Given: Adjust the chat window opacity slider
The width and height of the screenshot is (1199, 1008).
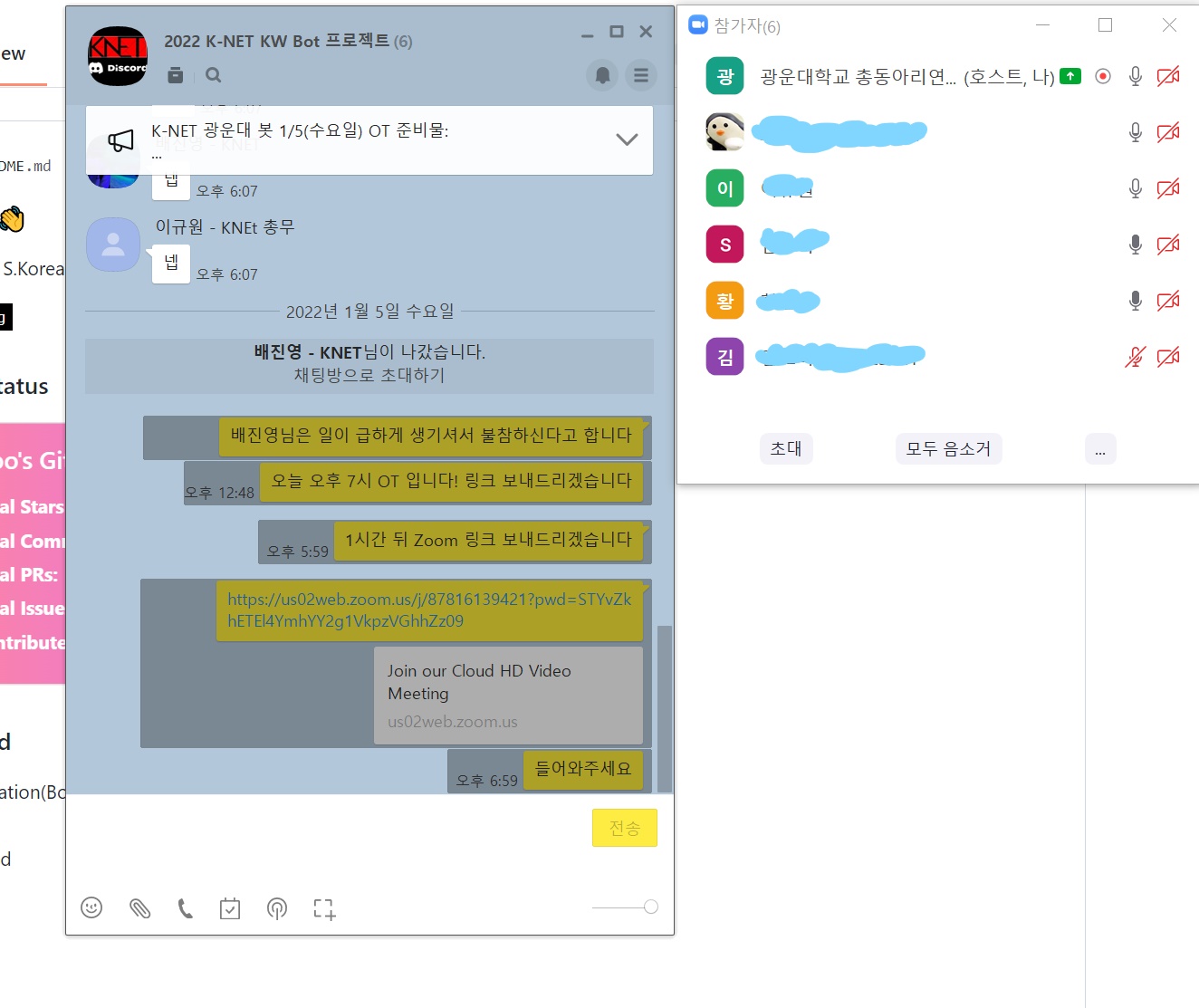Looking at the screenshot, I should 652,907.
